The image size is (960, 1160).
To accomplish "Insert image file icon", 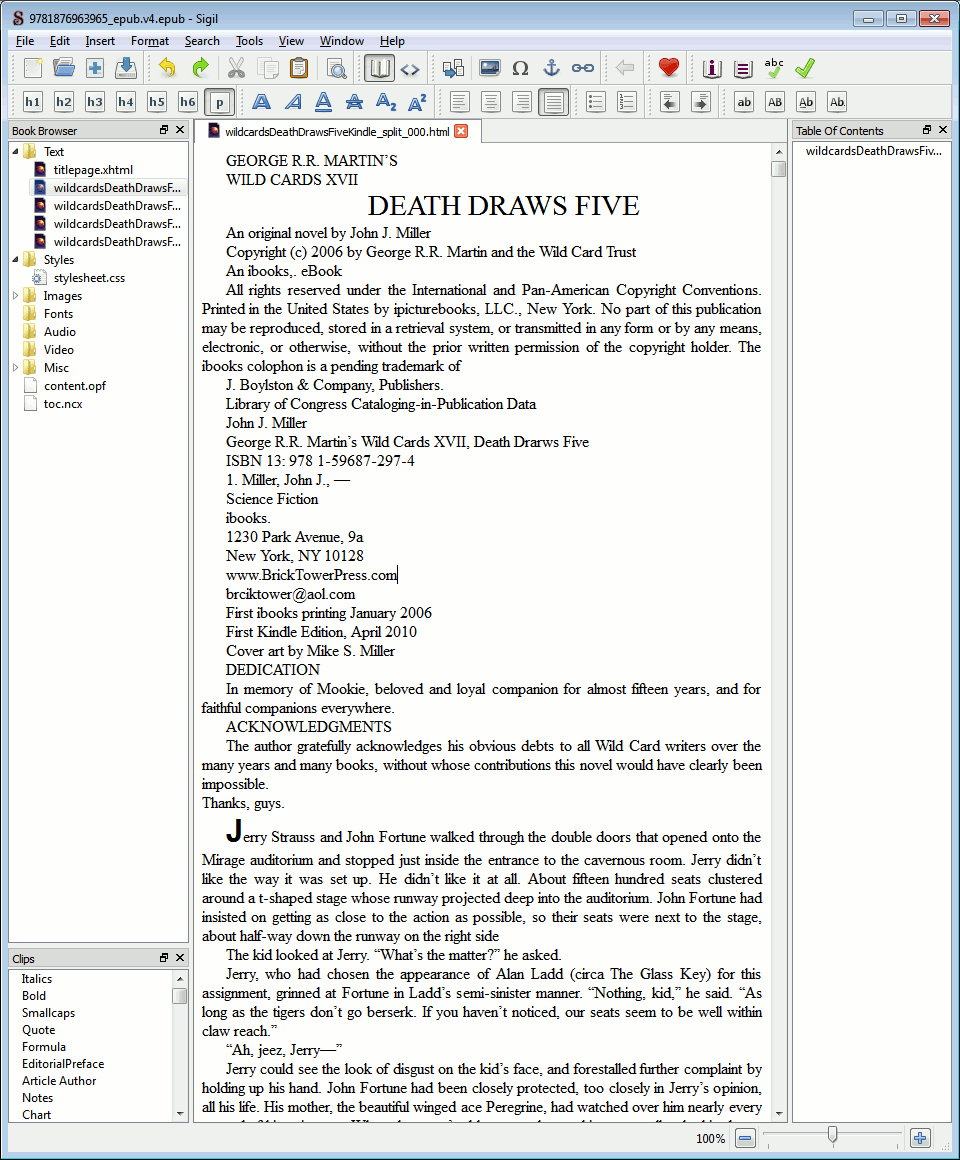I will point(490,68).
